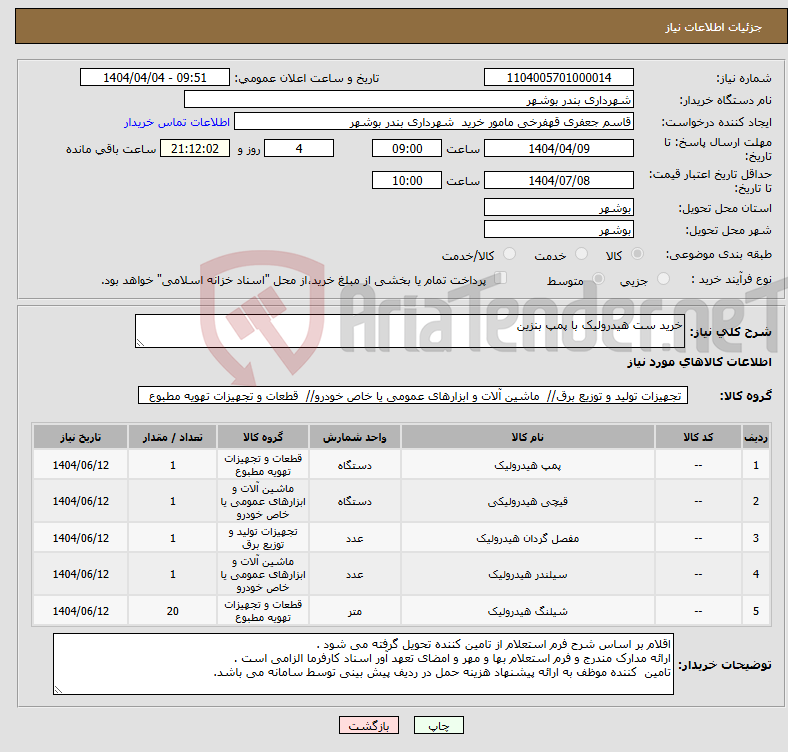This screenshot has width=788, height=752.
Task: Click the متر unit cell
Action: coord(355,611)
